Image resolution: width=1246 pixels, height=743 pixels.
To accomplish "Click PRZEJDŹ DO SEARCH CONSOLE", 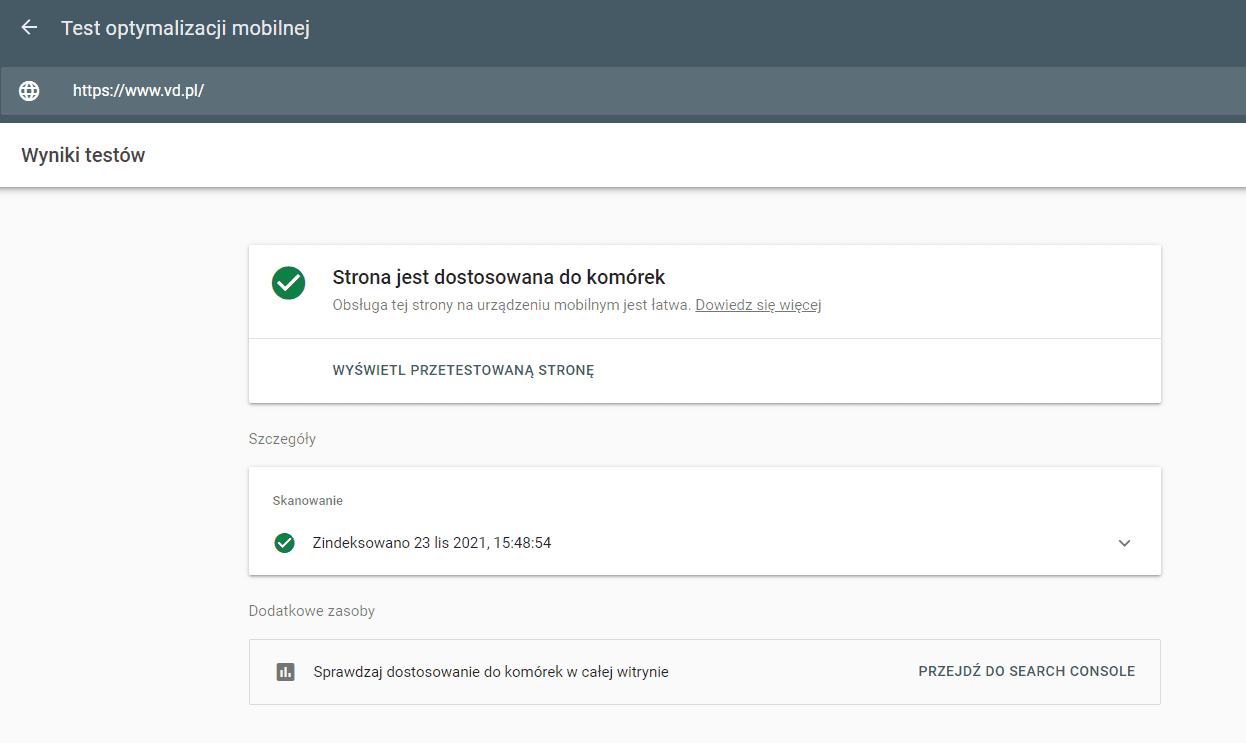I will (1026, 671).
